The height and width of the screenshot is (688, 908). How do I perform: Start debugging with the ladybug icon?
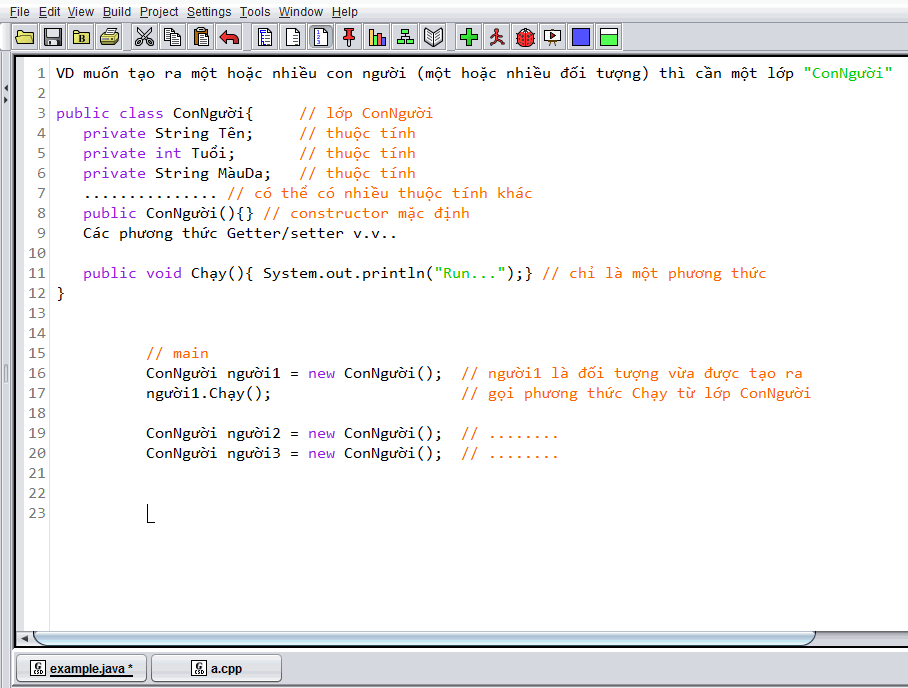(525, 38)
